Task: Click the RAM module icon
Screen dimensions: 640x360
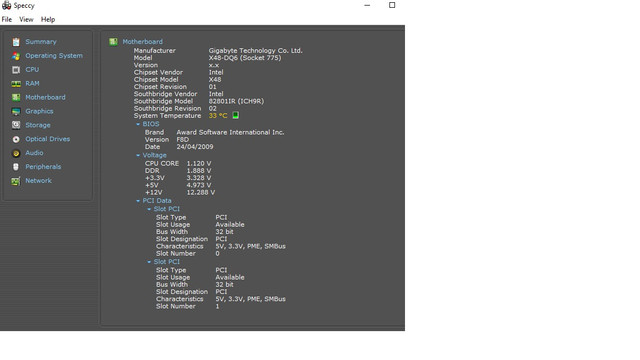Action: click(x=16, y=84)
